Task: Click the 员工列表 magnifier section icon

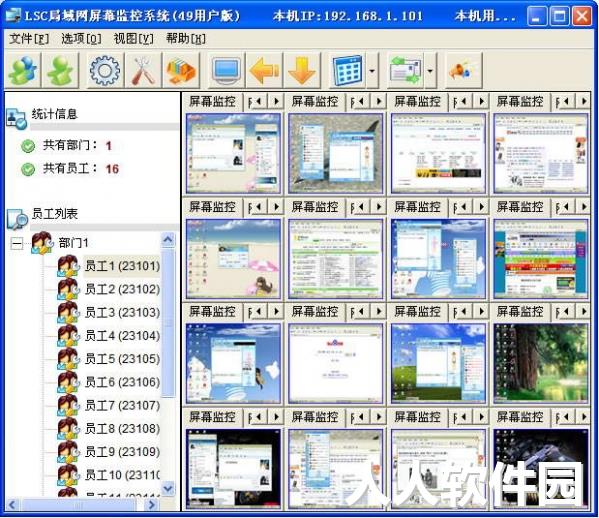Action: [x=17, y=219]
